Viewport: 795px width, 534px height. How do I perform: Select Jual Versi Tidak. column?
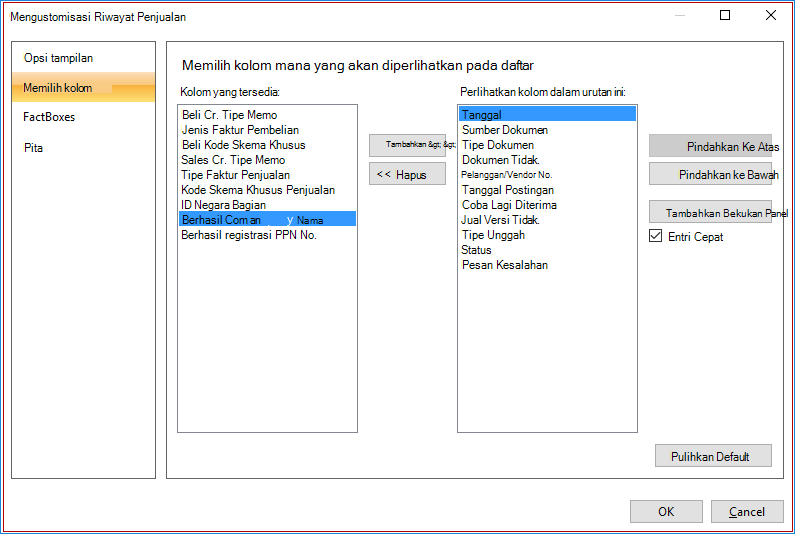[x=547, y=220]
